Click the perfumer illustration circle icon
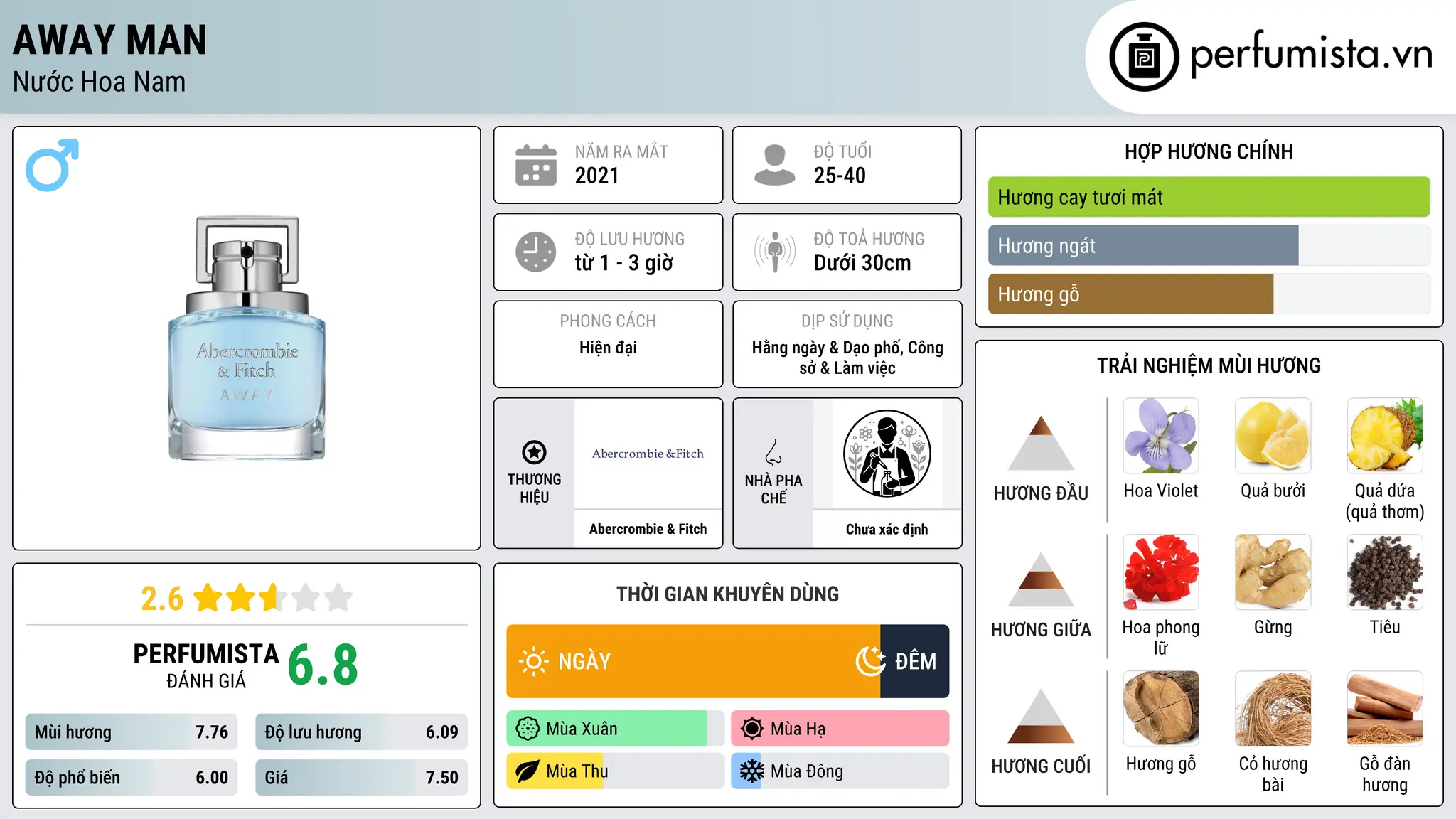Viewport: 1456px width, 819px height. coord(887,454)
